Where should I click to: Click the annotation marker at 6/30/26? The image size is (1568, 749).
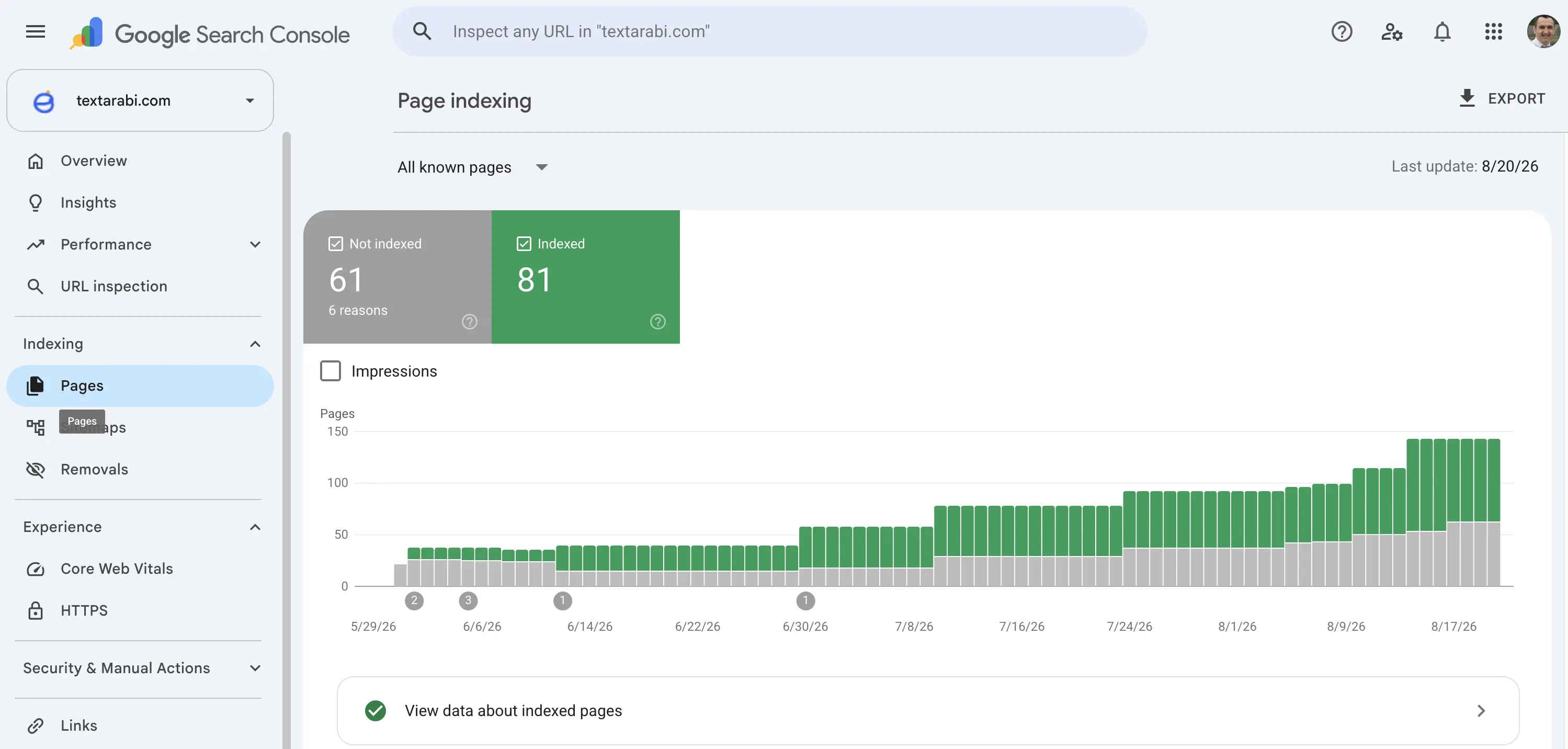point(805,600)
